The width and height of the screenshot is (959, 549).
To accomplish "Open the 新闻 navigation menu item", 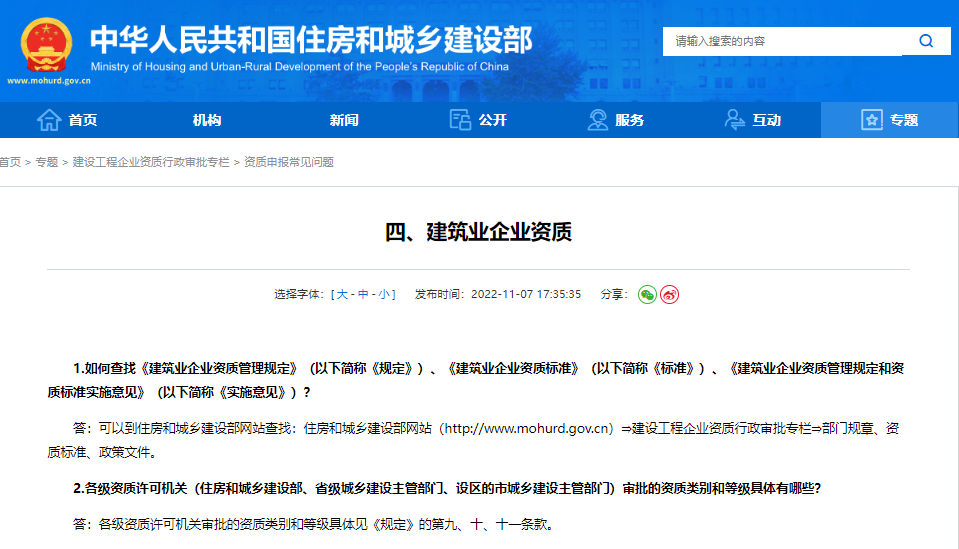I will (x=344, y=120).
